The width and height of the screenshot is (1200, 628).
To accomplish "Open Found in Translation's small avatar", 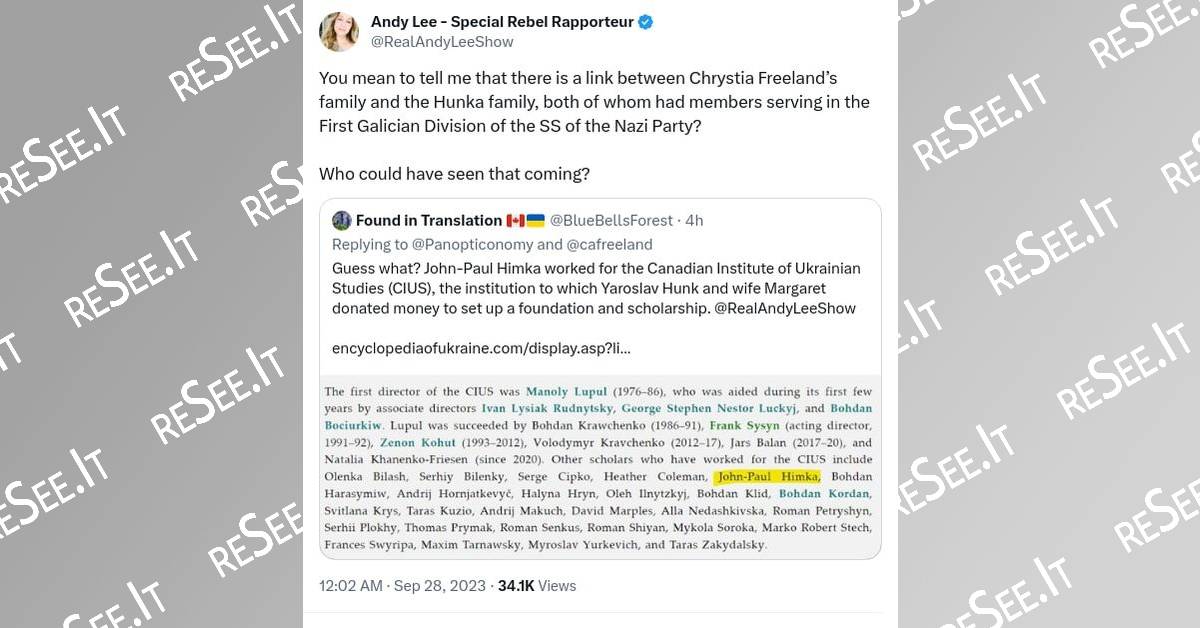I will pos(342,221).
